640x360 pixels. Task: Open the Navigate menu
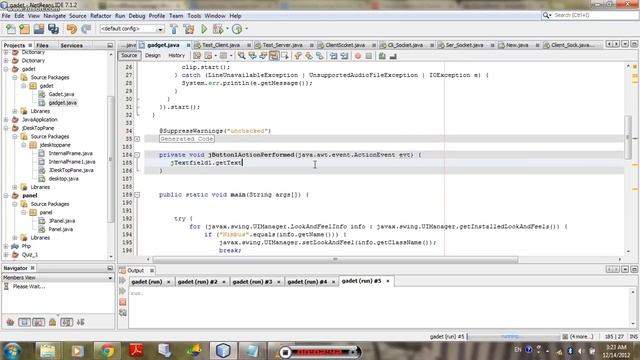click(x=54, y=16)
